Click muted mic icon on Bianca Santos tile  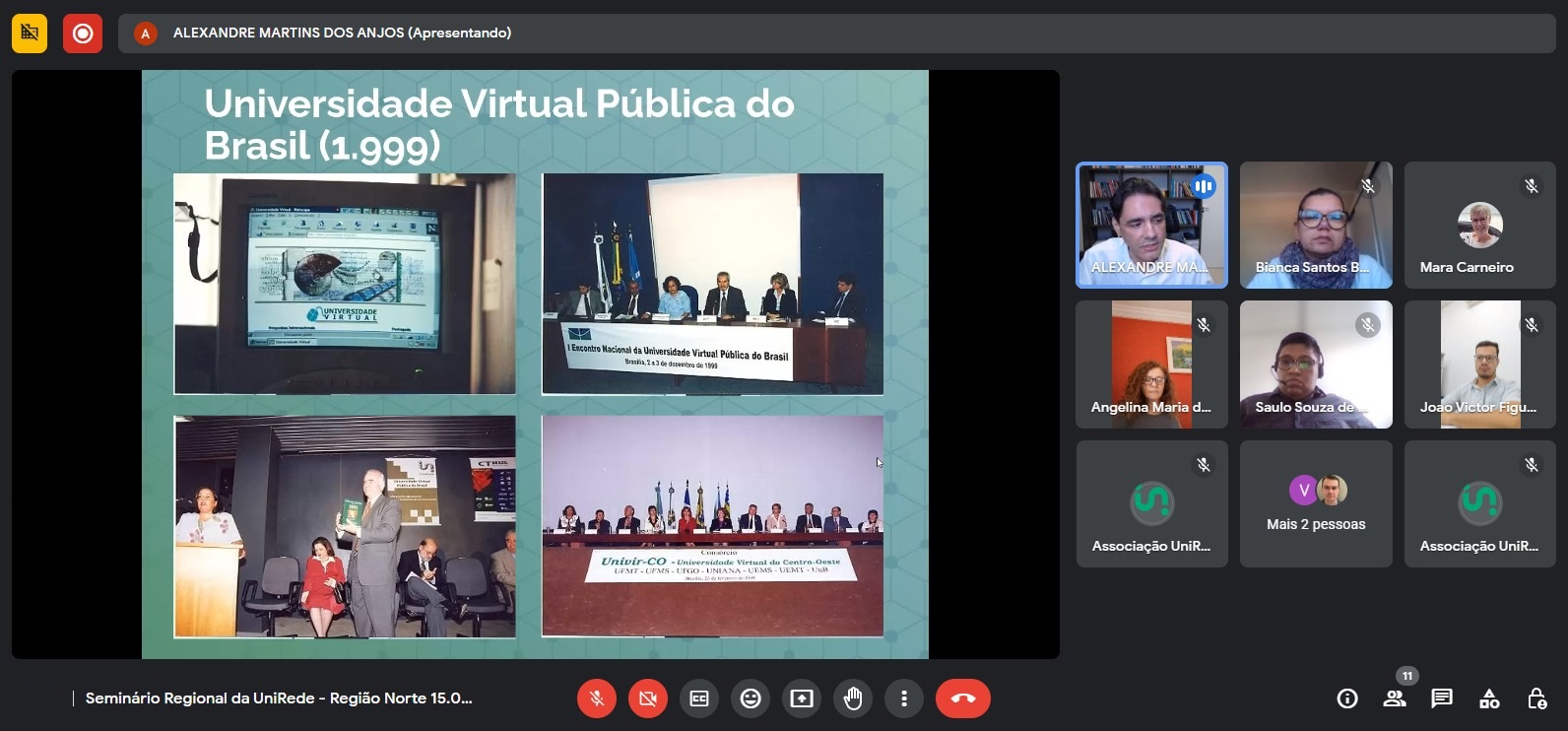coord(1368,185)
